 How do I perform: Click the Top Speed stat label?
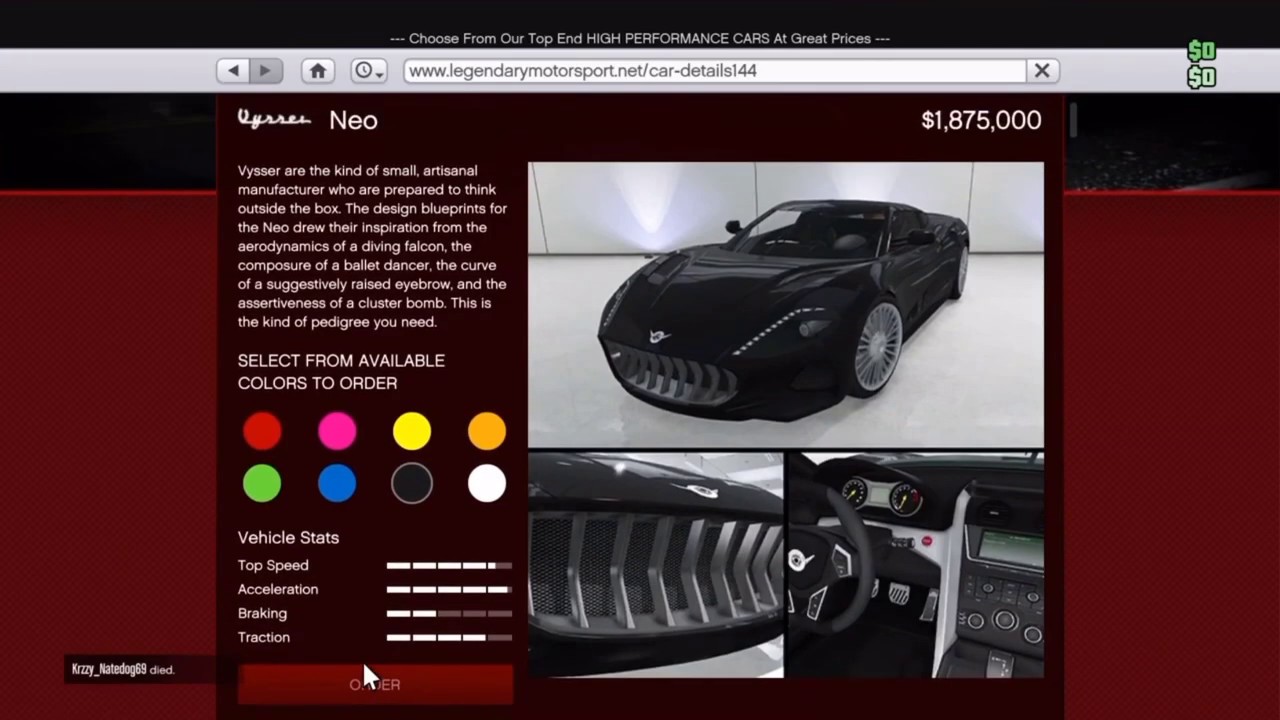pos(273,566)
